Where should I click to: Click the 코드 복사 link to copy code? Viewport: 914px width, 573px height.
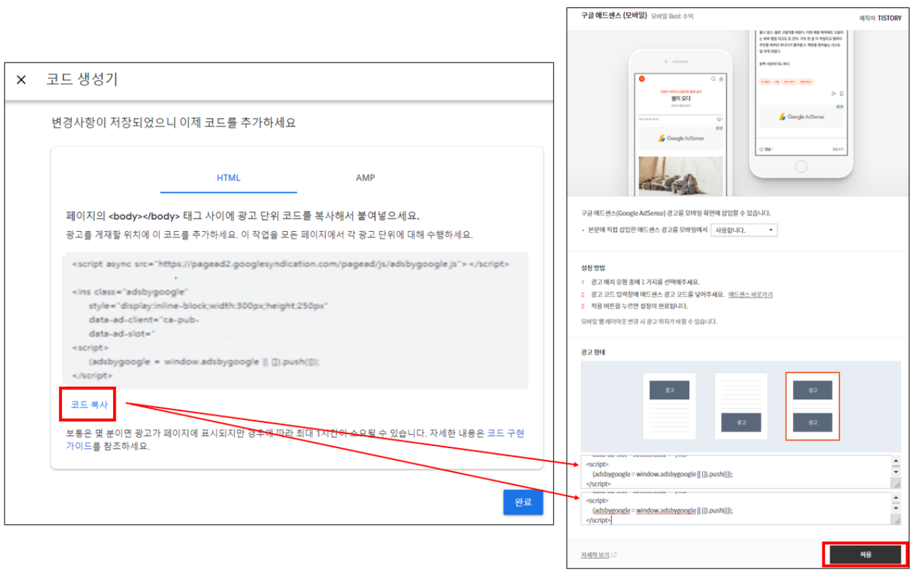pos(89,405)
